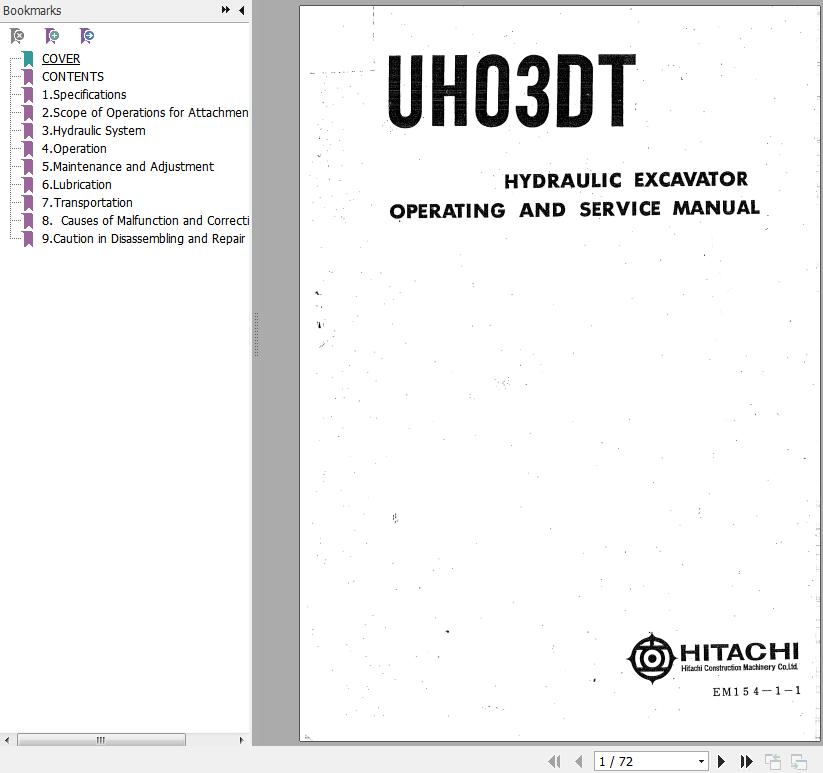Viewport: 823px width, 773px height.
Task: Click the Bookmarks panel title
Action: (32, 10)
